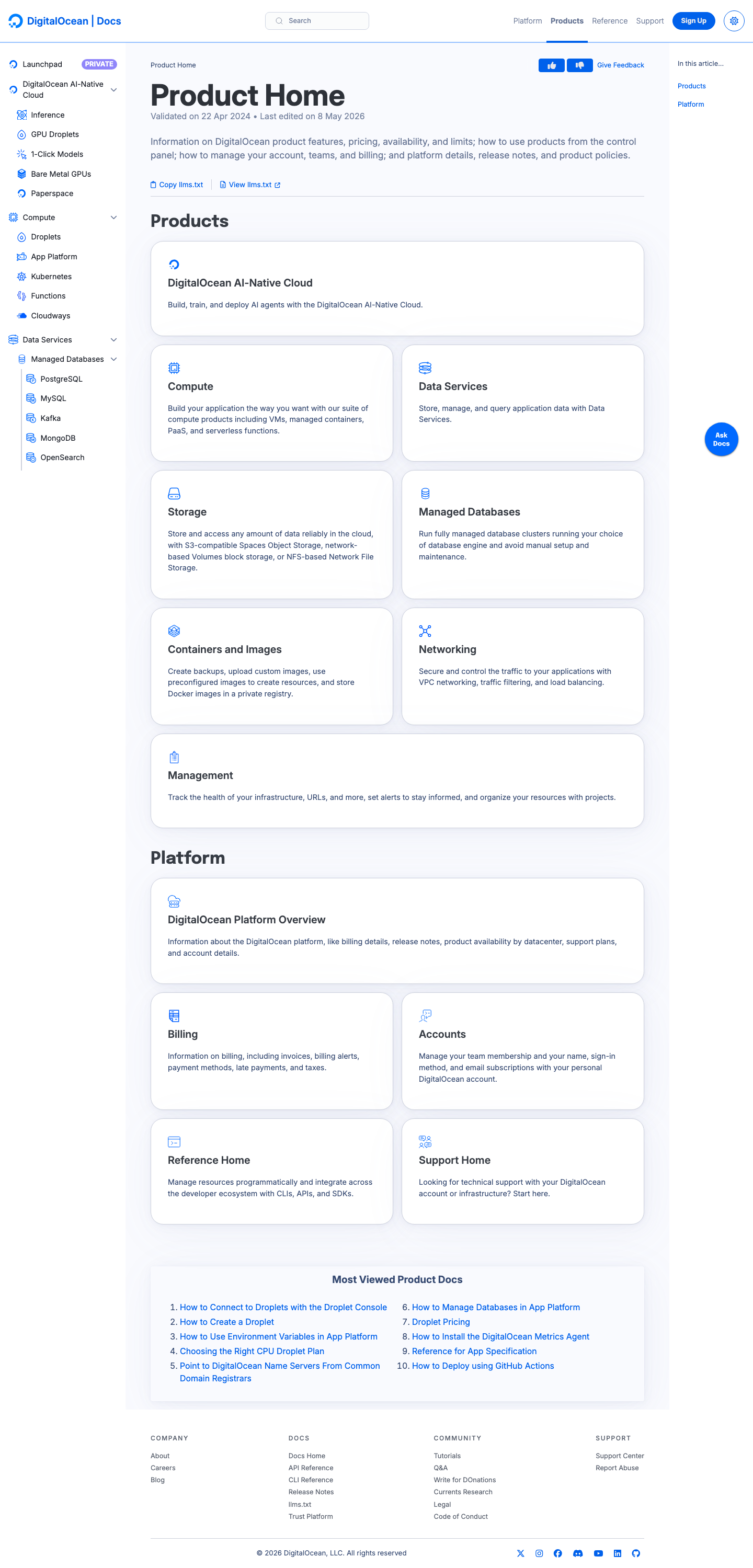Click the Search input field

coord(316,21)
